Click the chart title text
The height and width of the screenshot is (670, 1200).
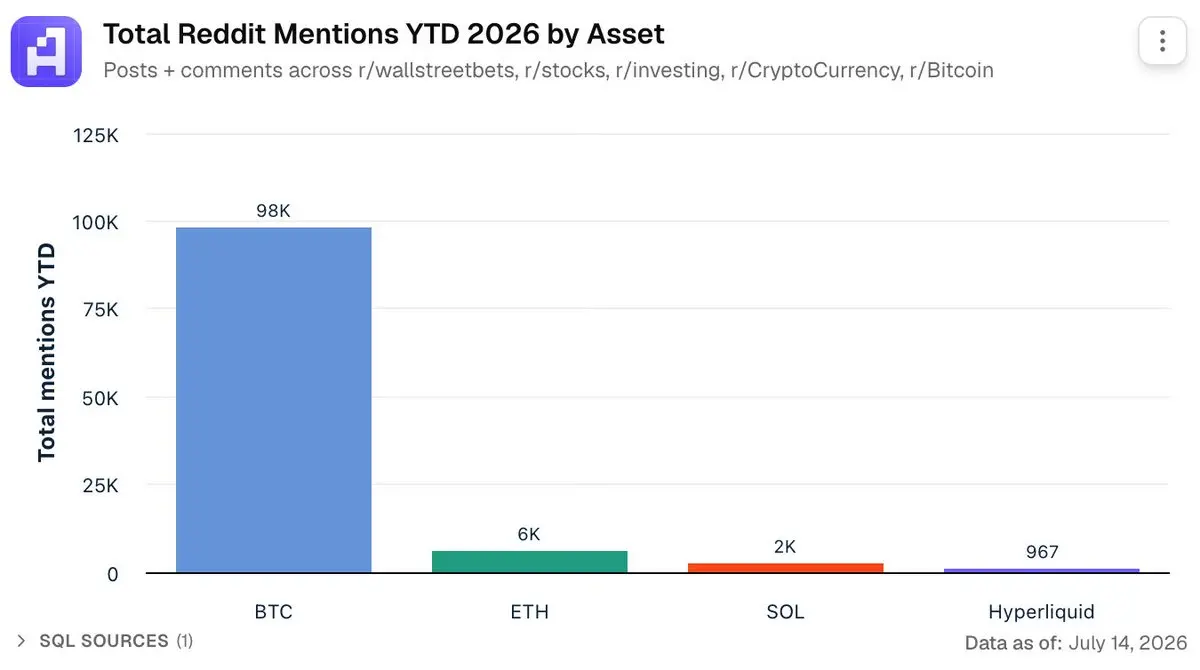pyautogui.click(x=384, y=35)
